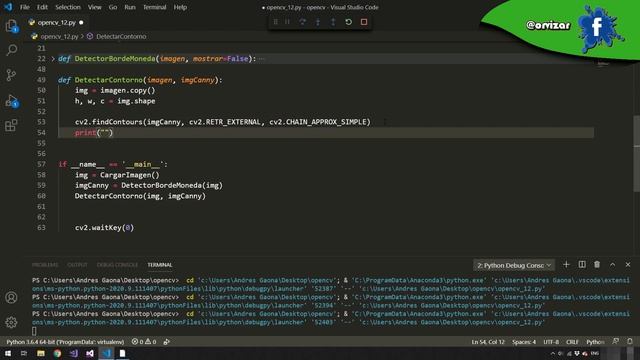Select the opencv_12.py editor tab
The width and height of the screenshot is (640, 360).
point(56,22)
